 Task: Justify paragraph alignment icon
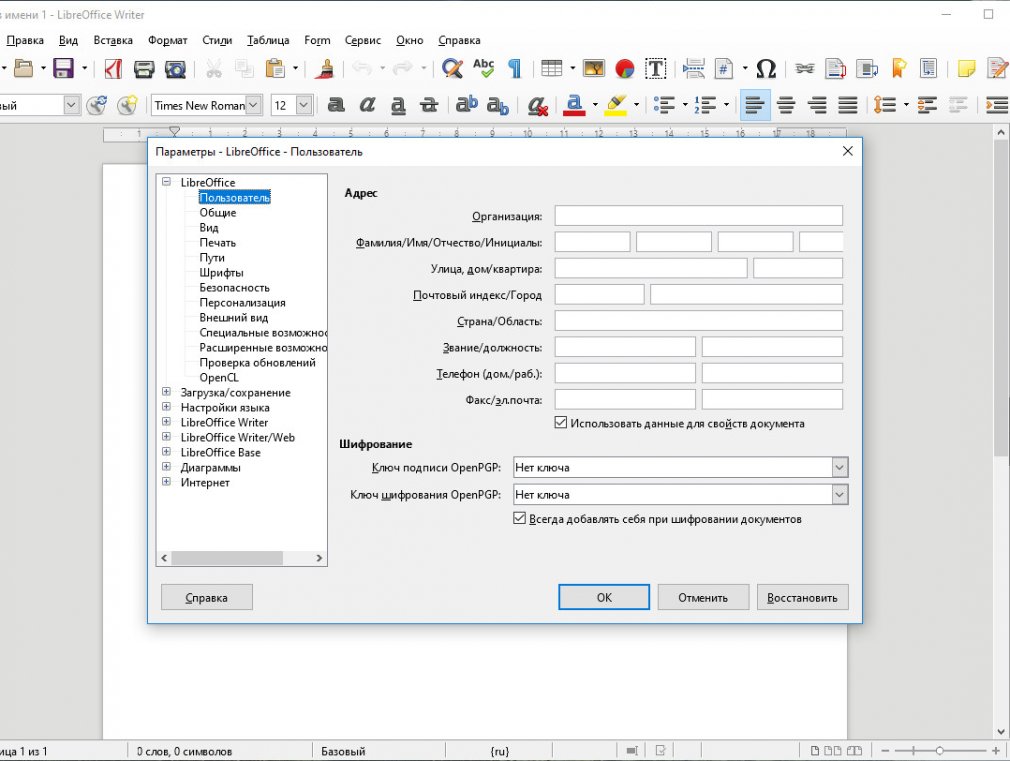848,105
